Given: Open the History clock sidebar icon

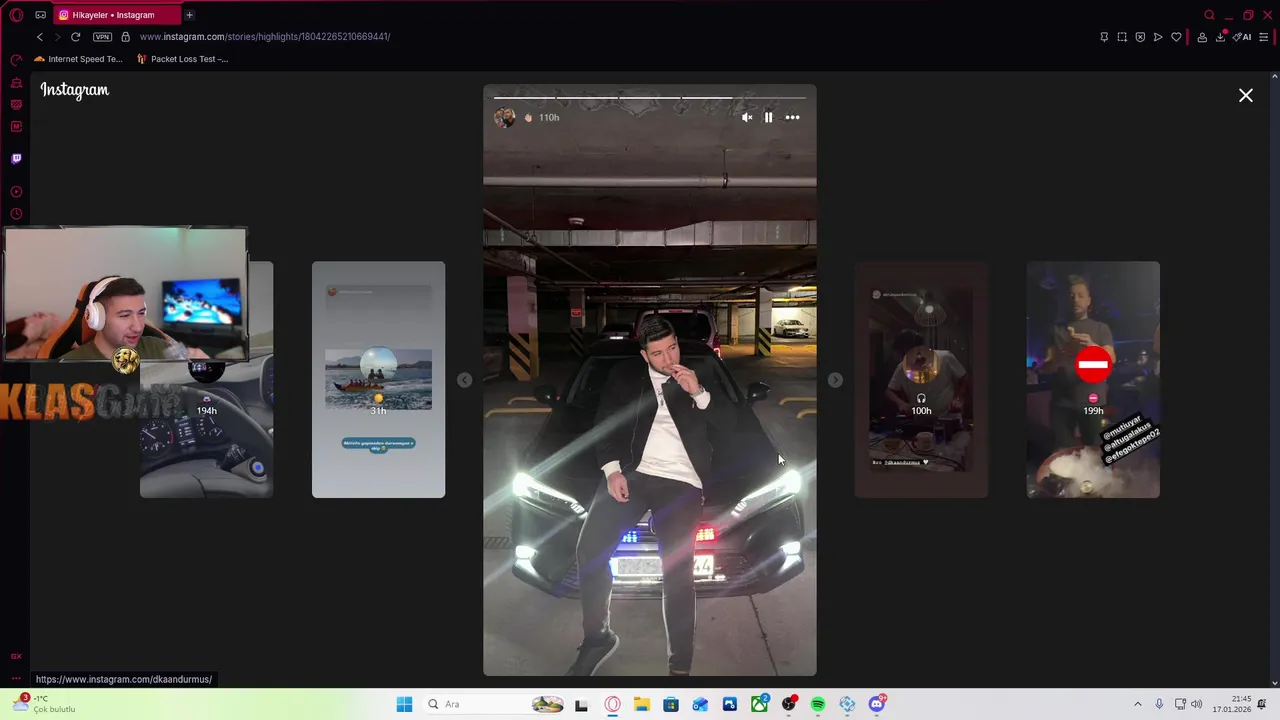Looking at the screenshot, I should pos(16,214).
